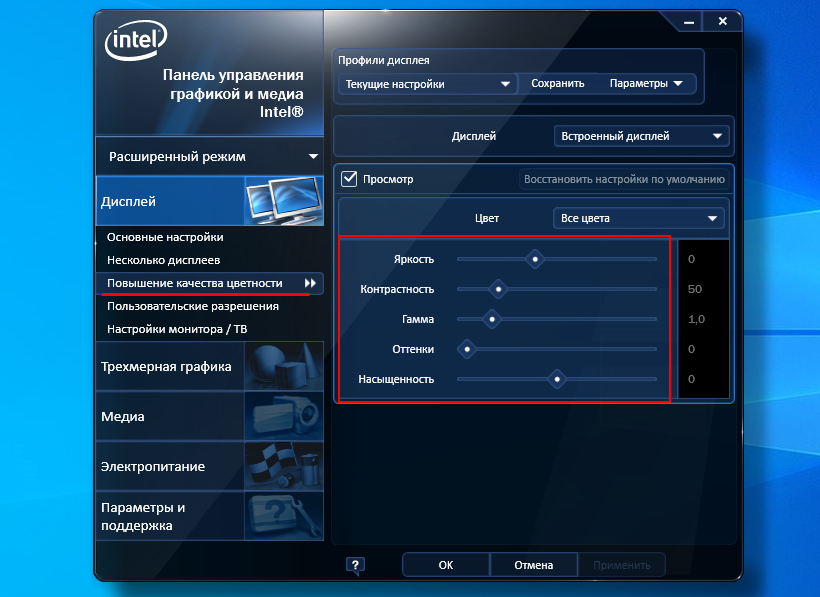Open Несколько дисплеев
Image resolution: width=820 pixels, height=597 pixels.
tap(163, 260)
